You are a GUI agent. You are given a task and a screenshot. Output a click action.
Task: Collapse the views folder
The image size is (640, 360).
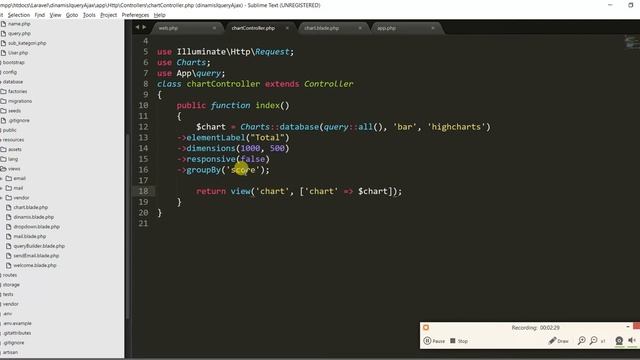[14, 169]
